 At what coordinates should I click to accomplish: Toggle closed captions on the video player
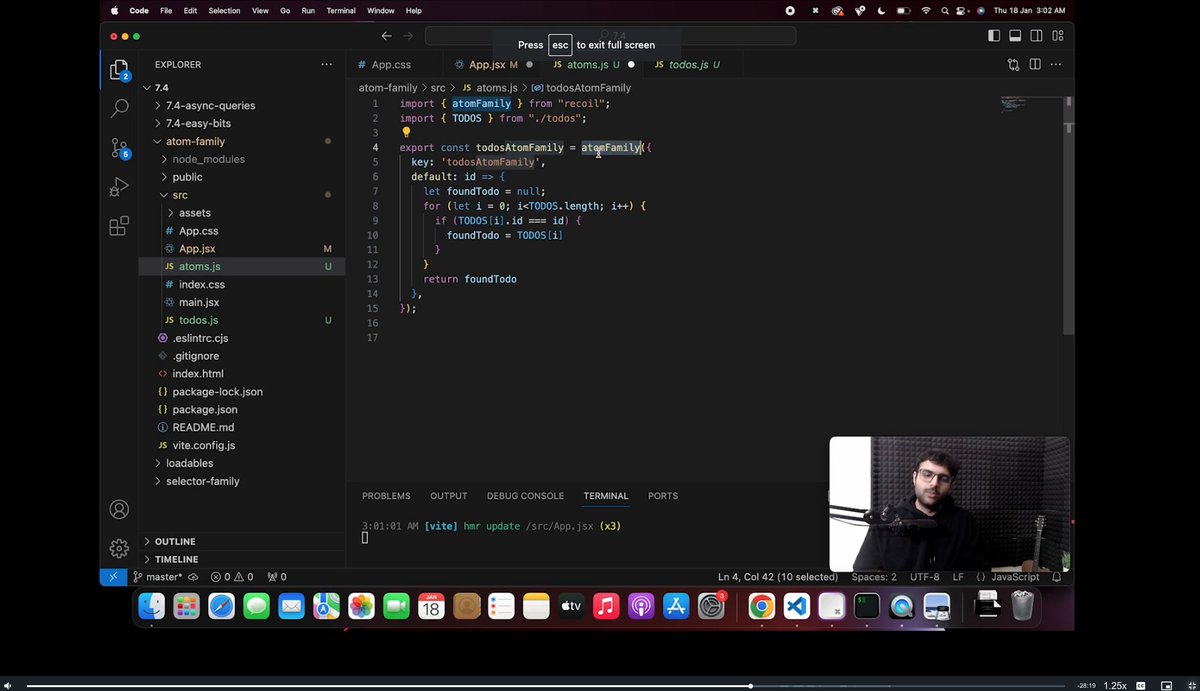(1142, 686)
